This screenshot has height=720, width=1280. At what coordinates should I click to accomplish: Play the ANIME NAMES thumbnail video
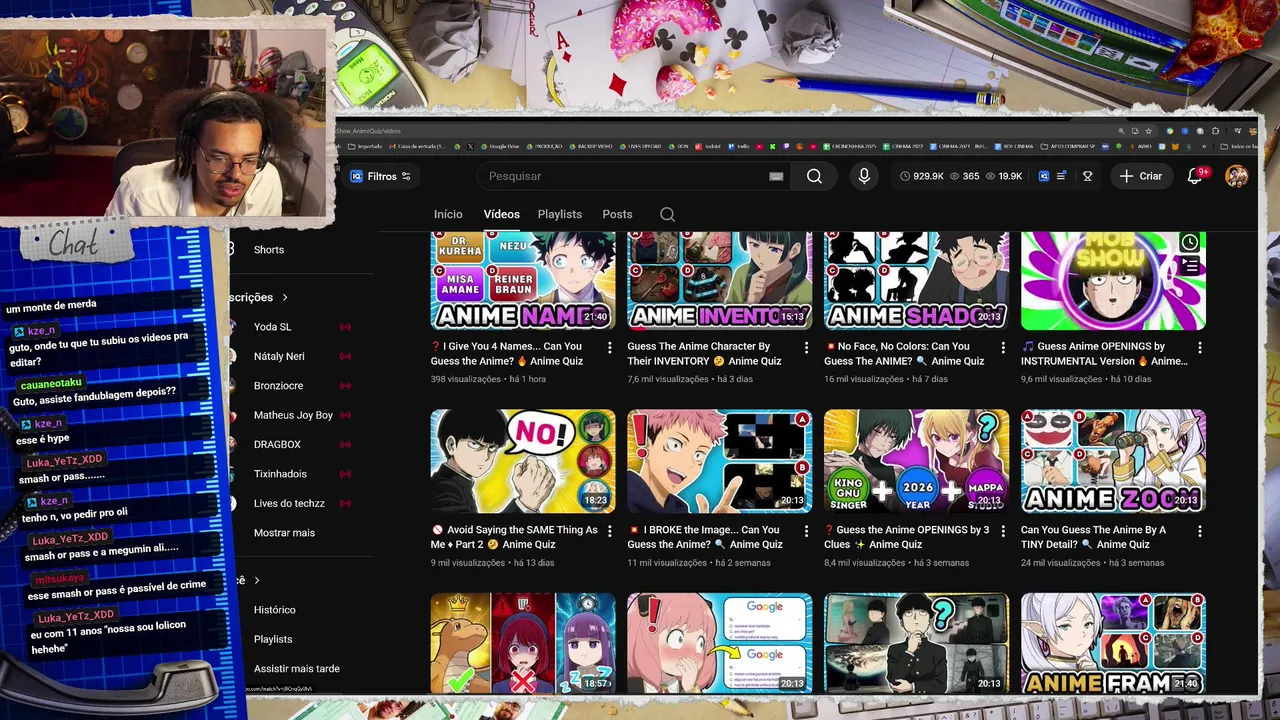point(523,280)
